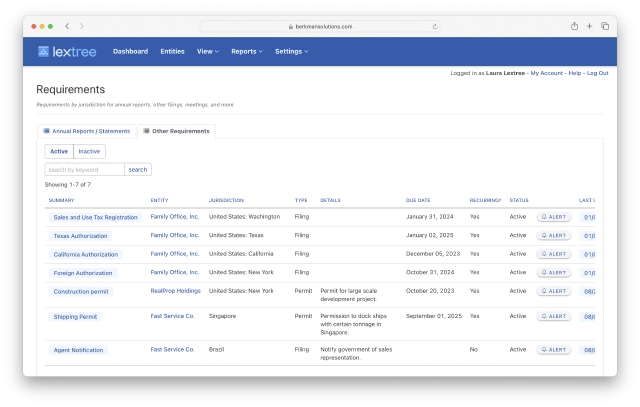Click Alert bell for Shipping Permit
This screenshot has width=640, height=407.
pyautogui.click(x=554, y=316)
